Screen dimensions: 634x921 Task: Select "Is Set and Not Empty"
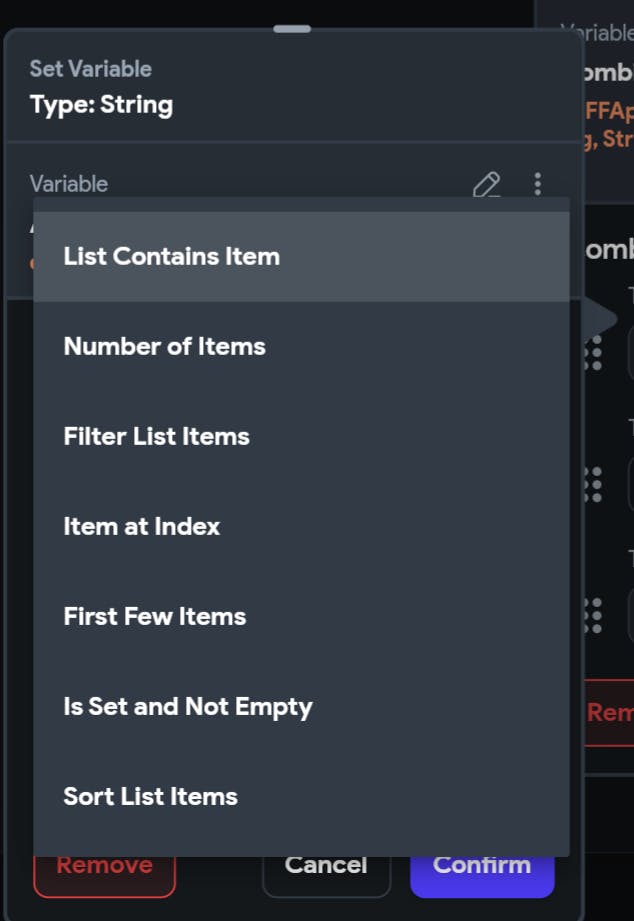point(188,707)
